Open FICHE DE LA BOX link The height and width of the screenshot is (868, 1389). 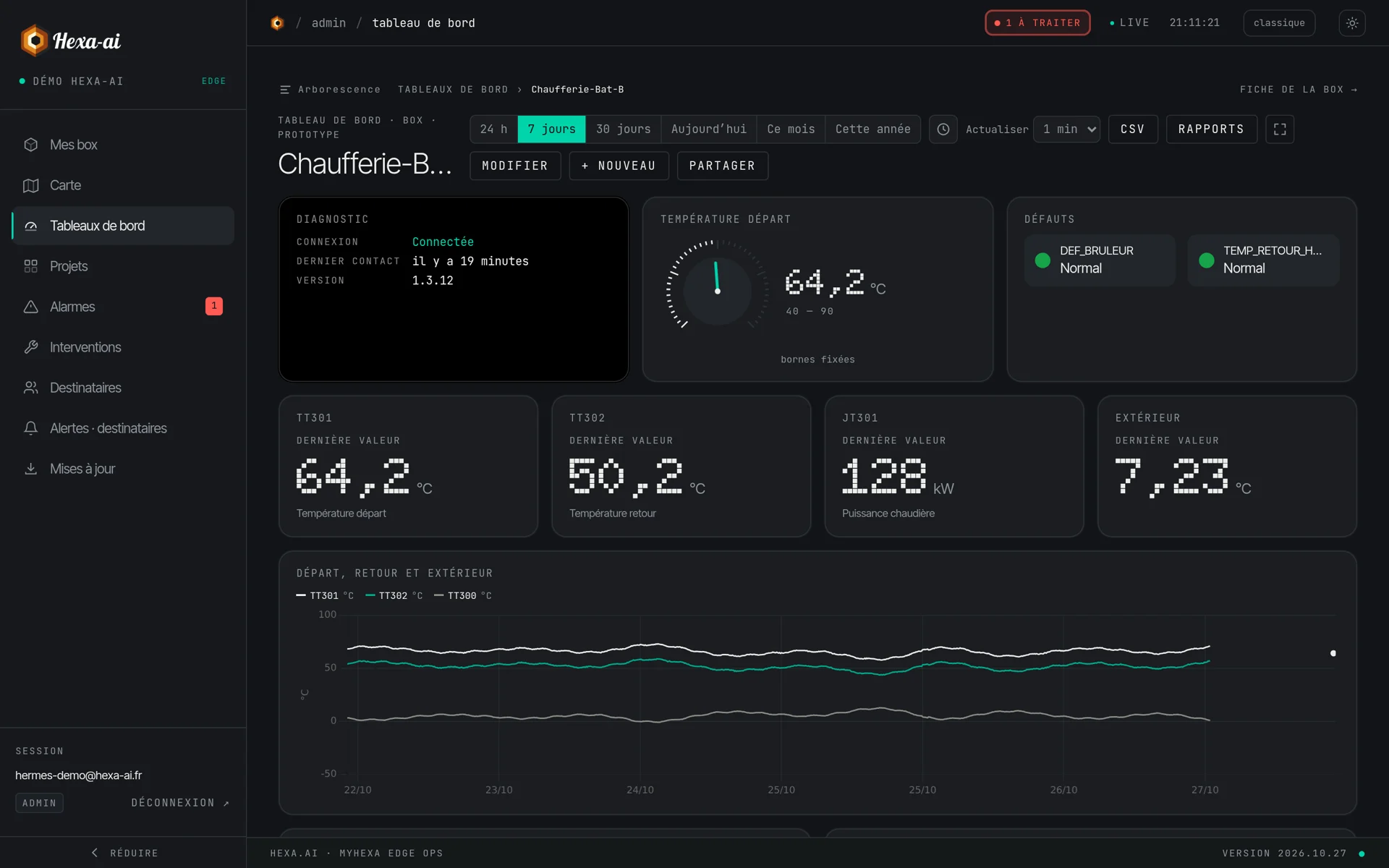[x=1299, y=90]
